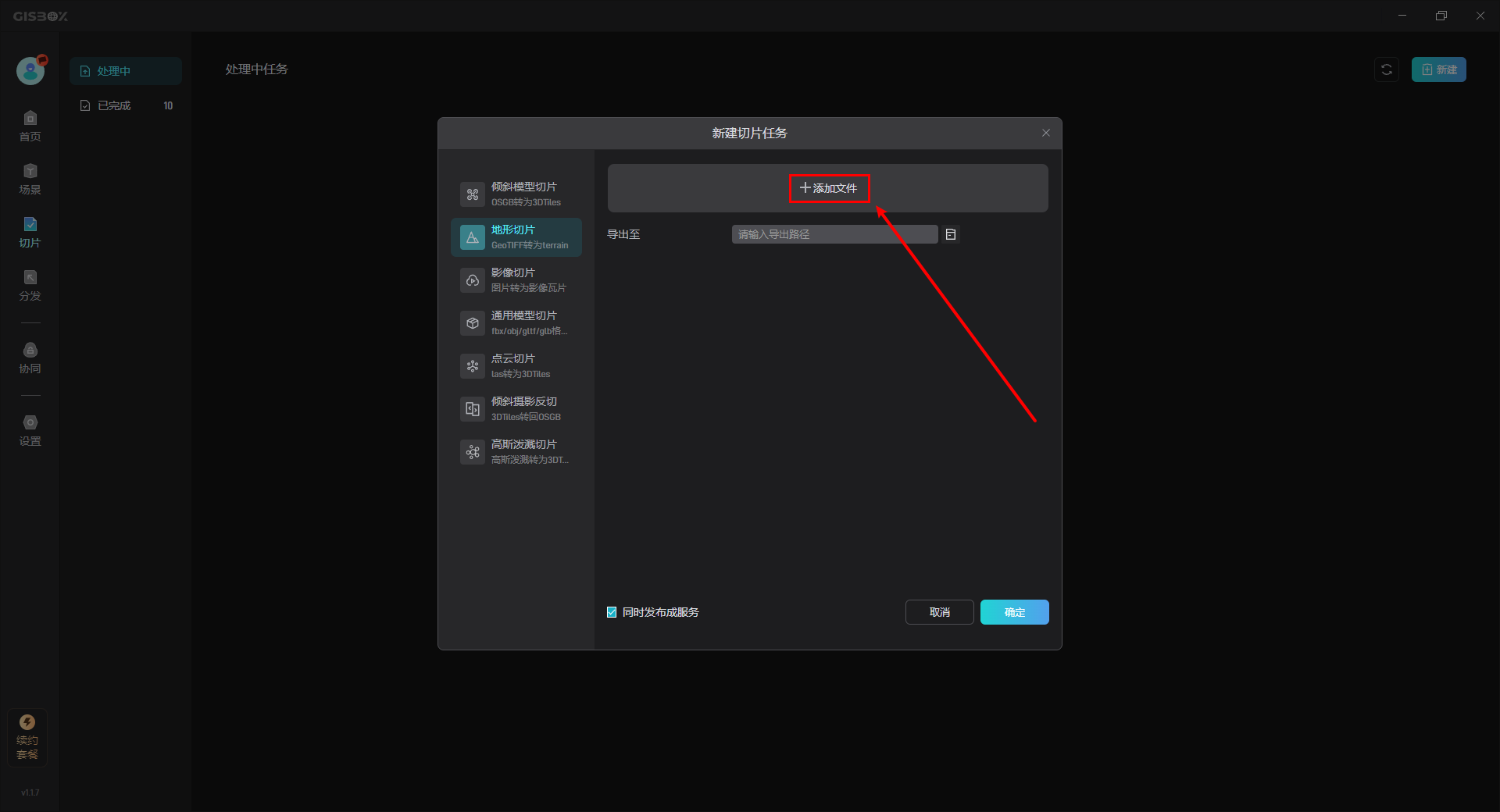Open the 分发 distribution section
This screenshot has height=812, width=1500.
pyautogui.click(x=30, y=285)
